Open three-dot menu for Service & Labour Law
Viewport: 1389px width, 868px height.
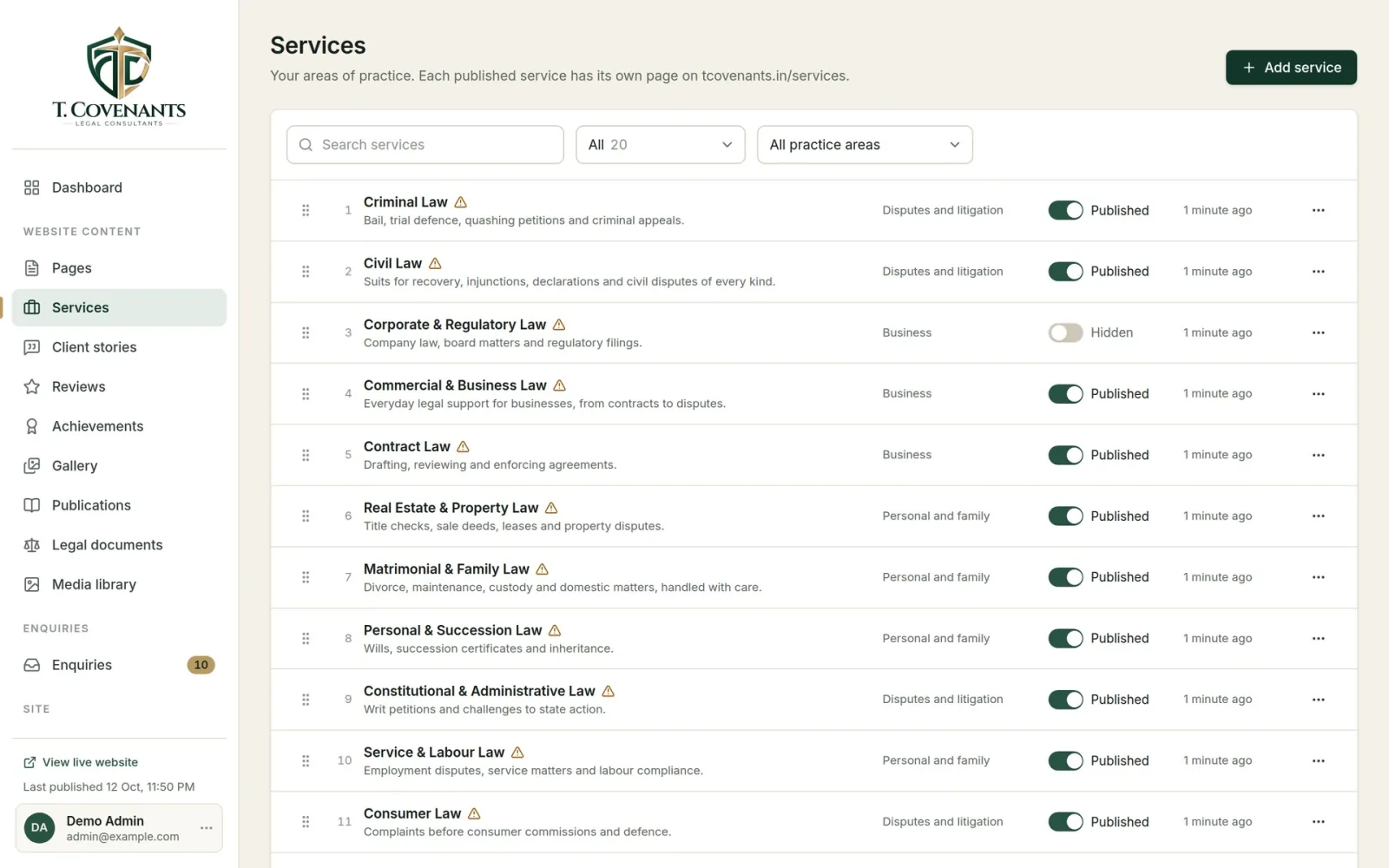[x=1318, y=760]
